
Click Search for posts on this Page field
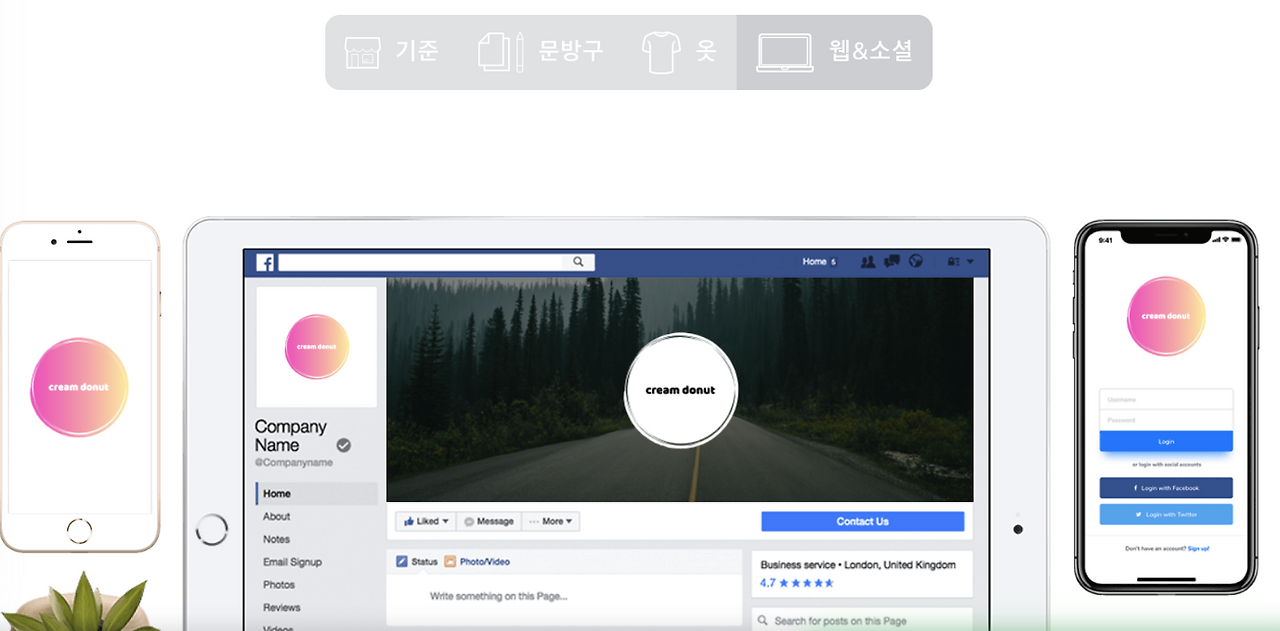861,621
